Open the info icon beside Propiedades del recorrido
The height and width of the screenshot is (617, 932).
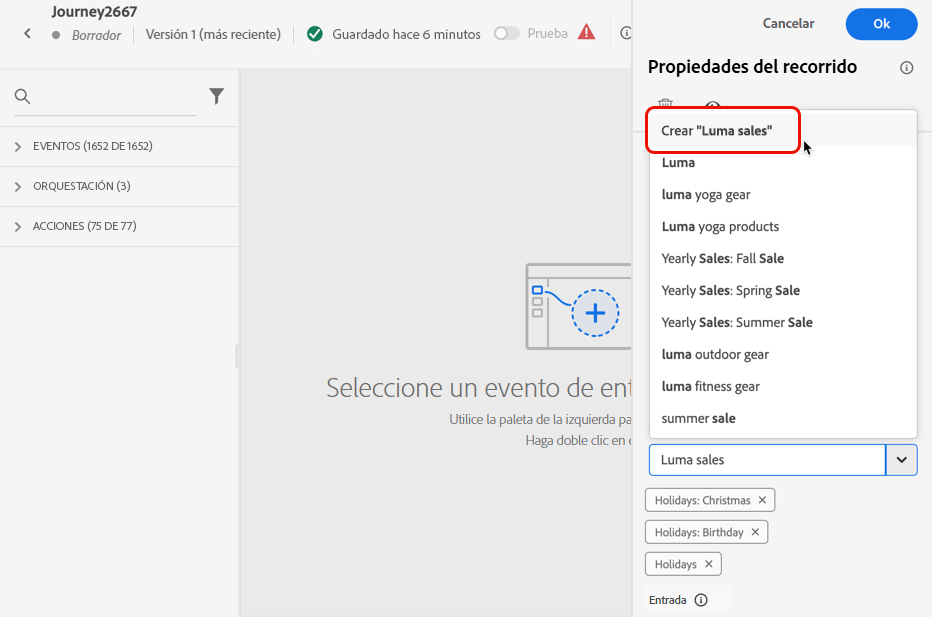click(x=906, y=68)
